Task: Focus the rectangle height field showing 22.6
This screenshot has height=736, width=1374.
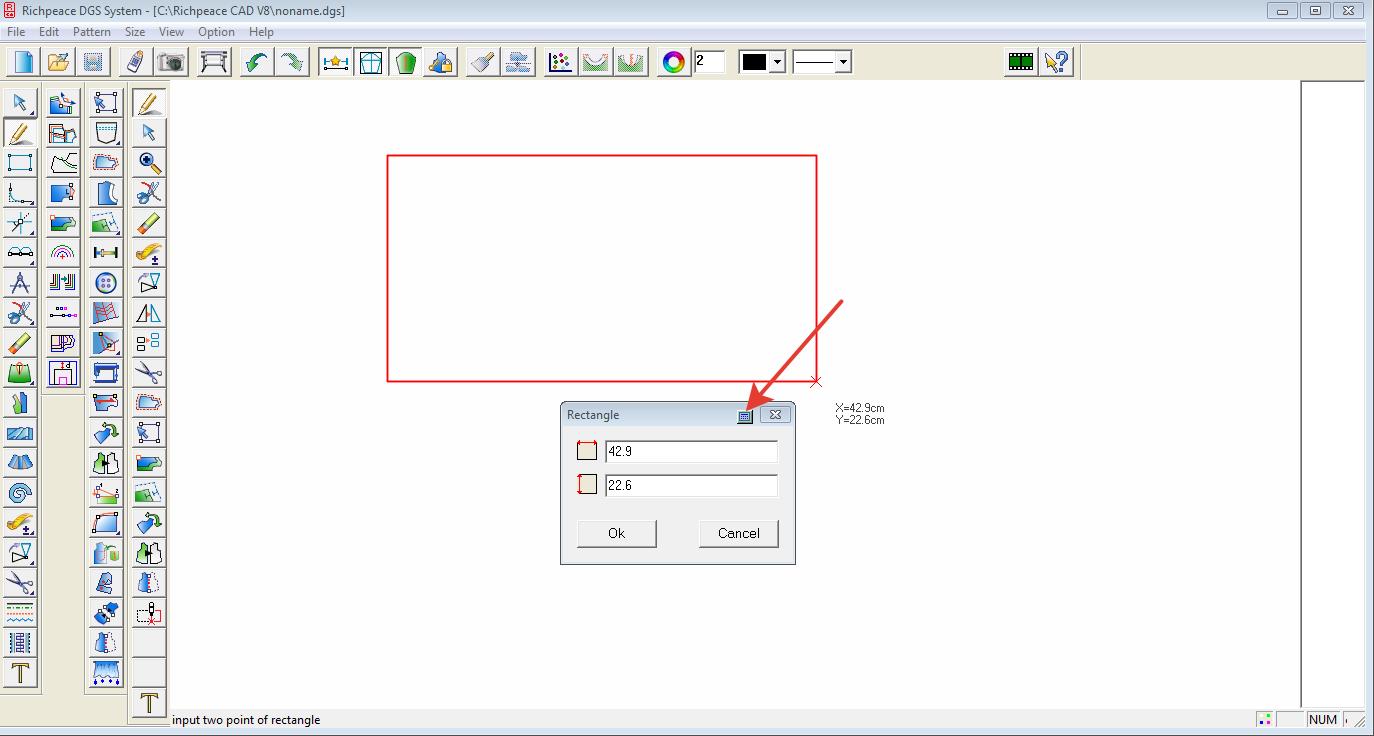Action: click(x=691, y=486)
